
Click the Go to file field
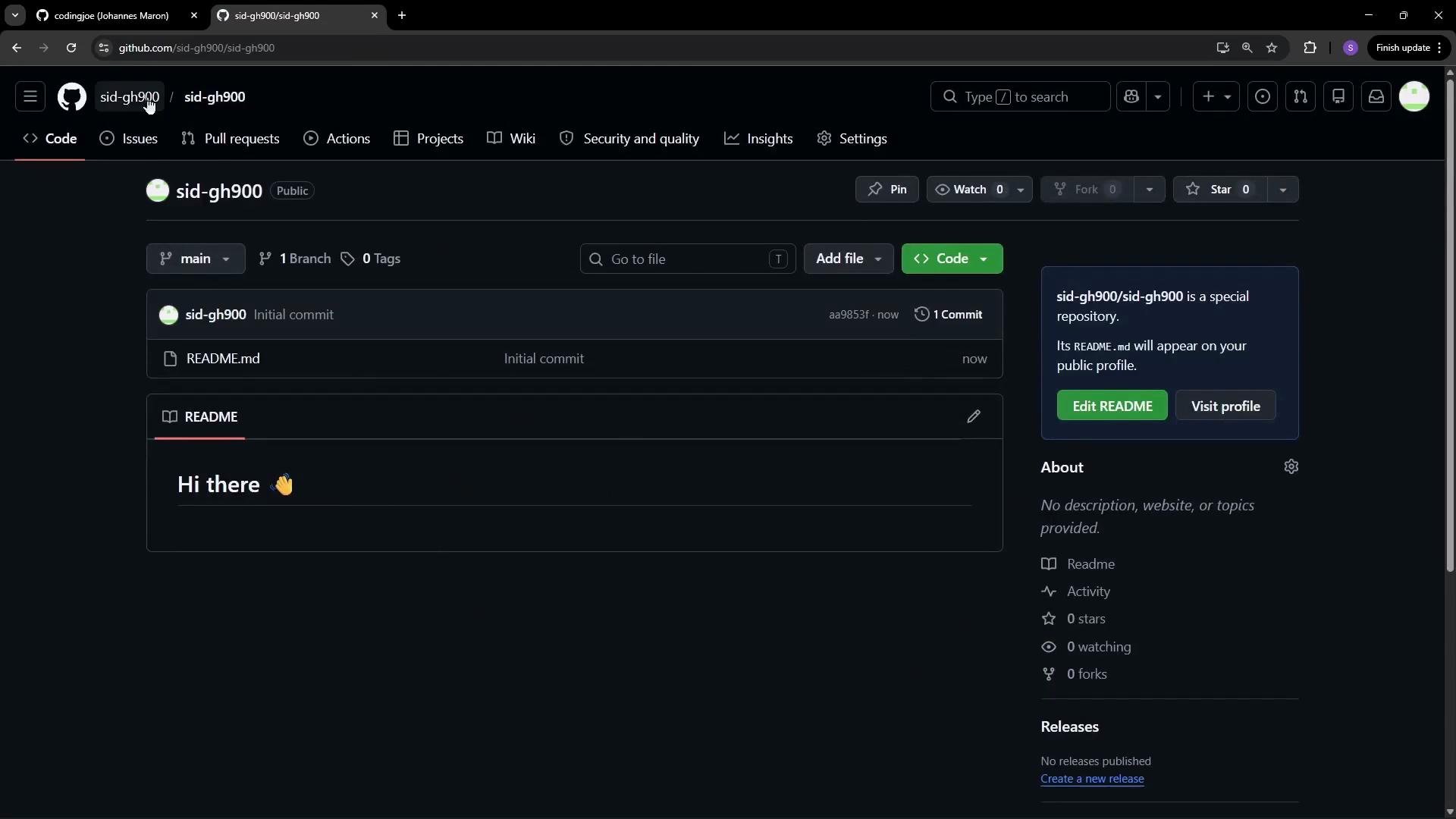[x=688, y=259]
